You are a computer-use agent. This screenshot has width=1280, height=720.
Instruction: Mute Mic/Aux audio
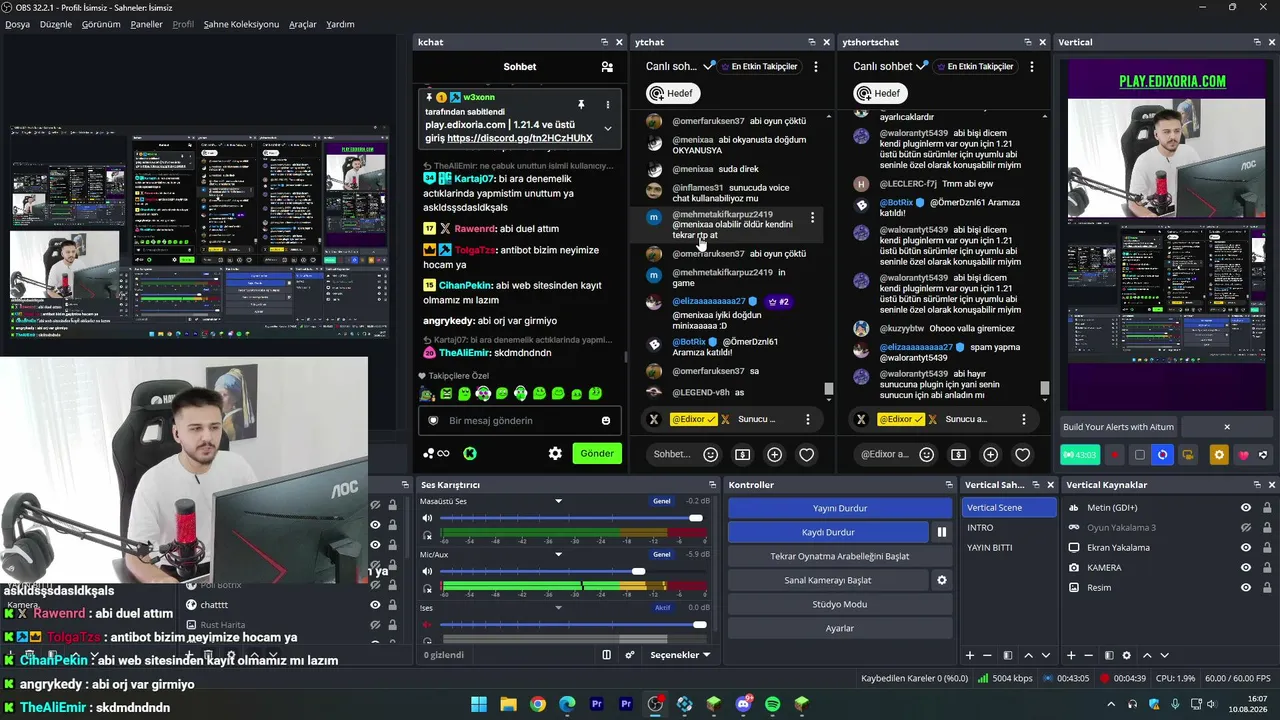[427, 571]
